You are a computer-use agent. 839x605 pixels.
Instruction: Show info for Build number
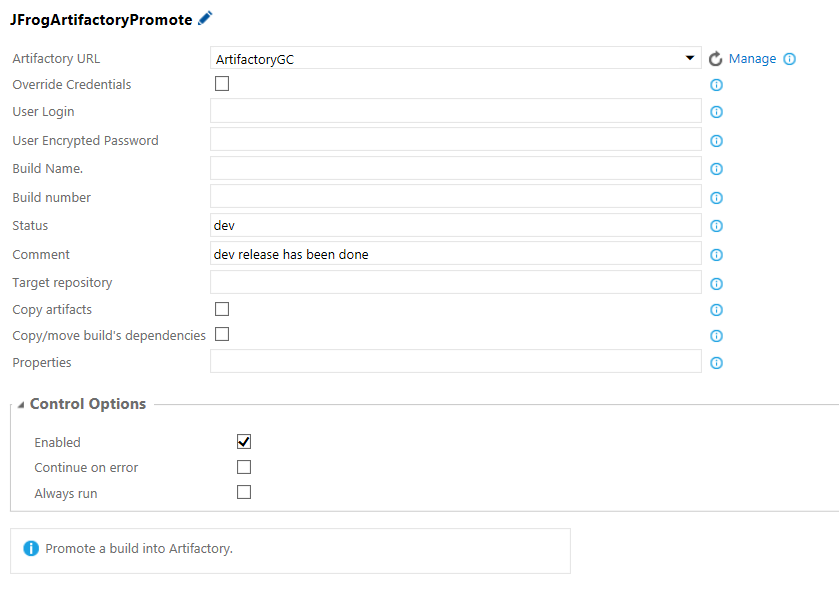point(716,198)
